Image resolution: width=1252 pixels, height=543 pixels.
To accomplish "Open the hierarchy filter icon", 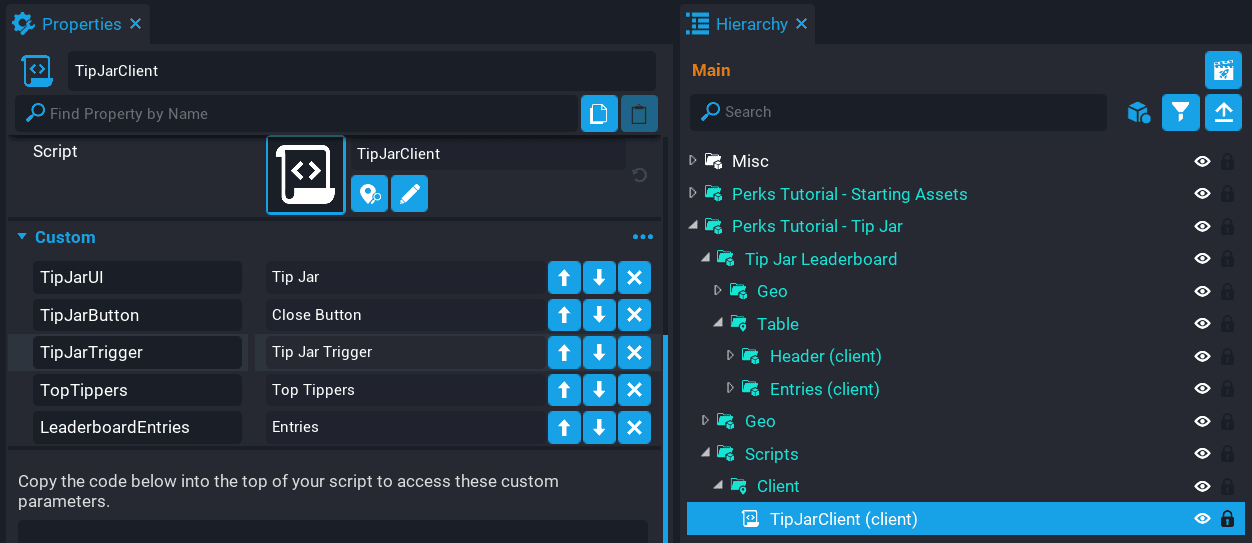I will [x=1181, y=113].
